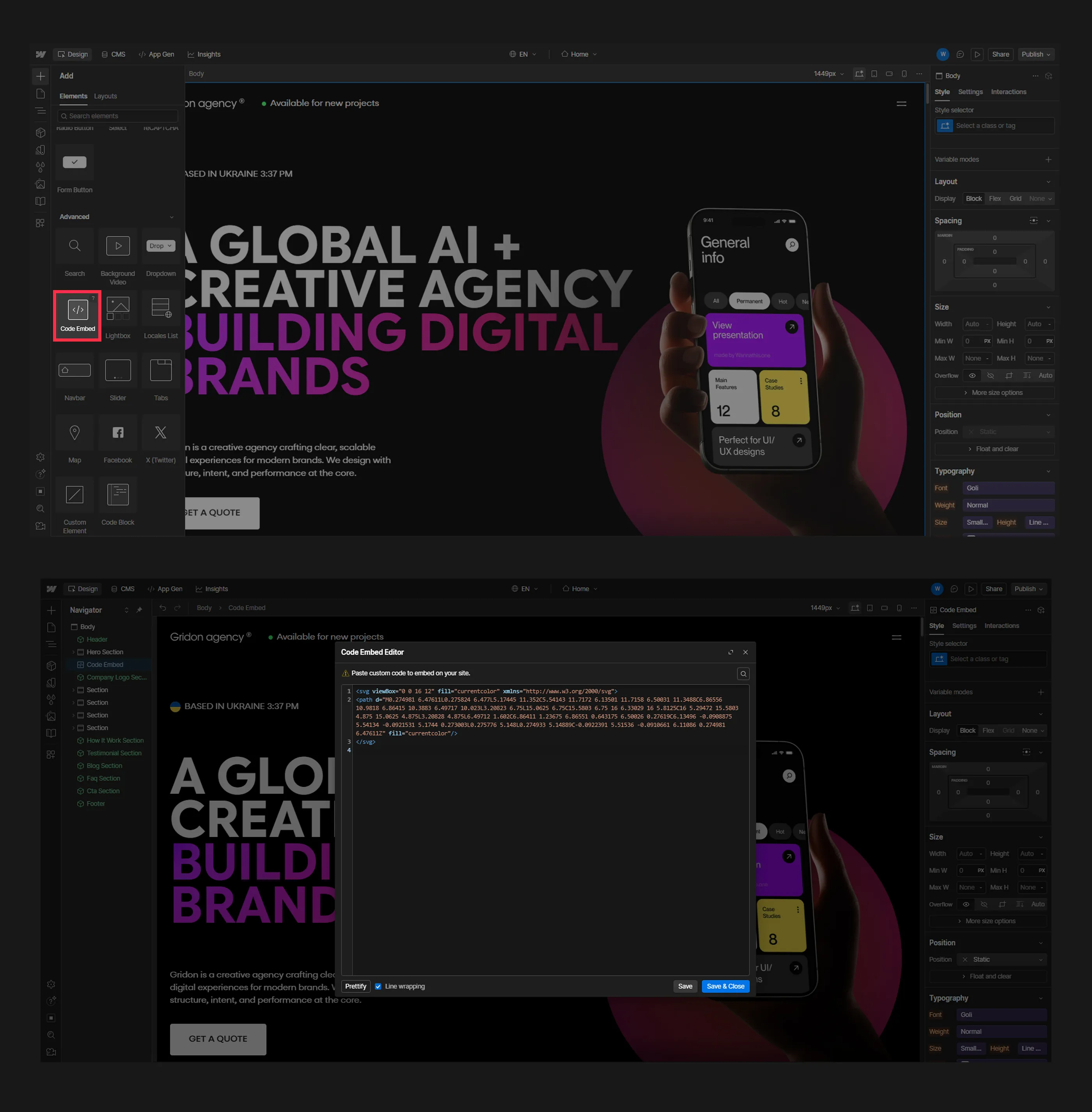Toggle the Line wrapping checkbox
This screenshot has height=1112, width=1092.
pos(378,986)
